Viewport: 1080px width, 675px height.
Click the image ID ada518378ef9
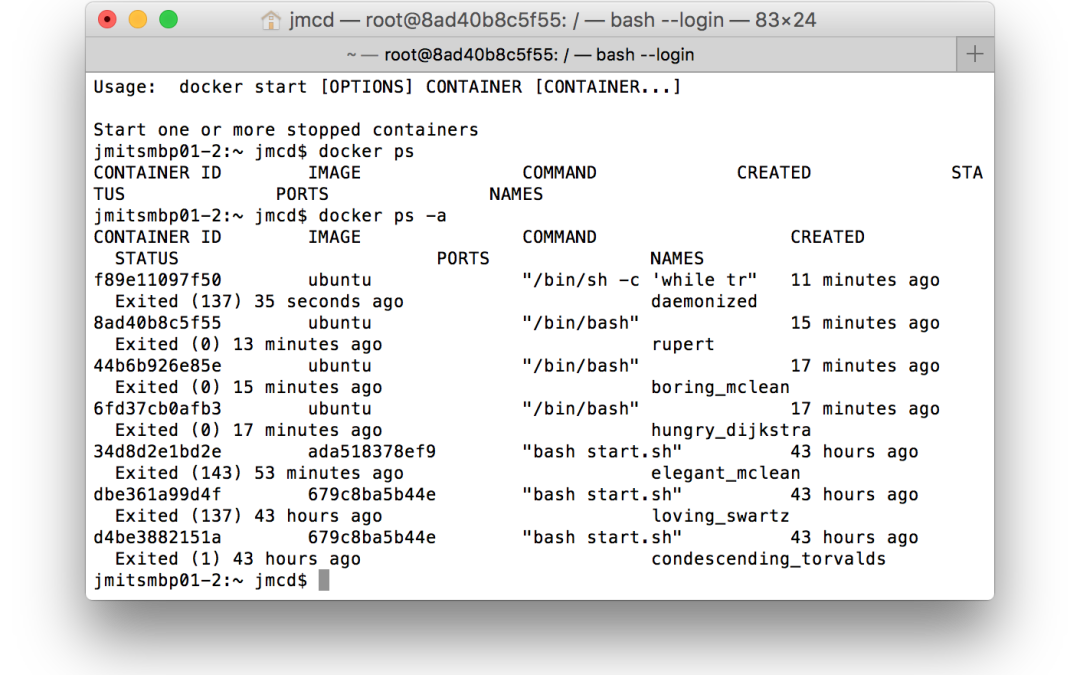coord(385,451)
